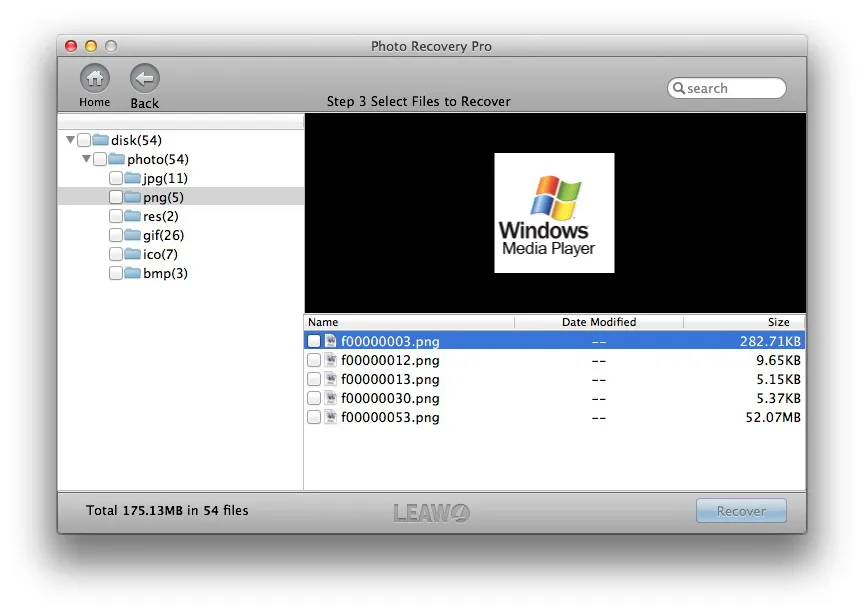Viewport: 864px width, 613px height.
Task: Click the Windows Media Player preview image
Action: (x=554, y=213)
